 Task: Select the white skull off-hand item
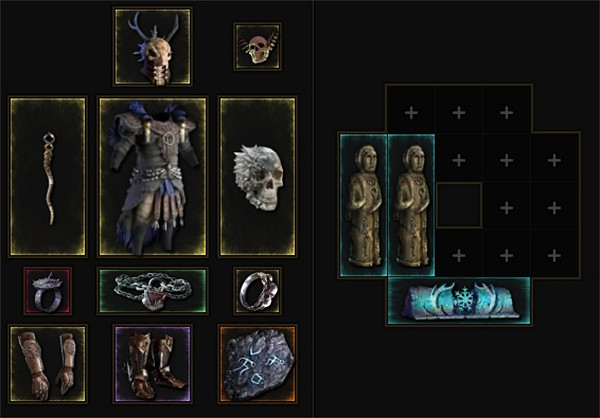click(258, 176)
